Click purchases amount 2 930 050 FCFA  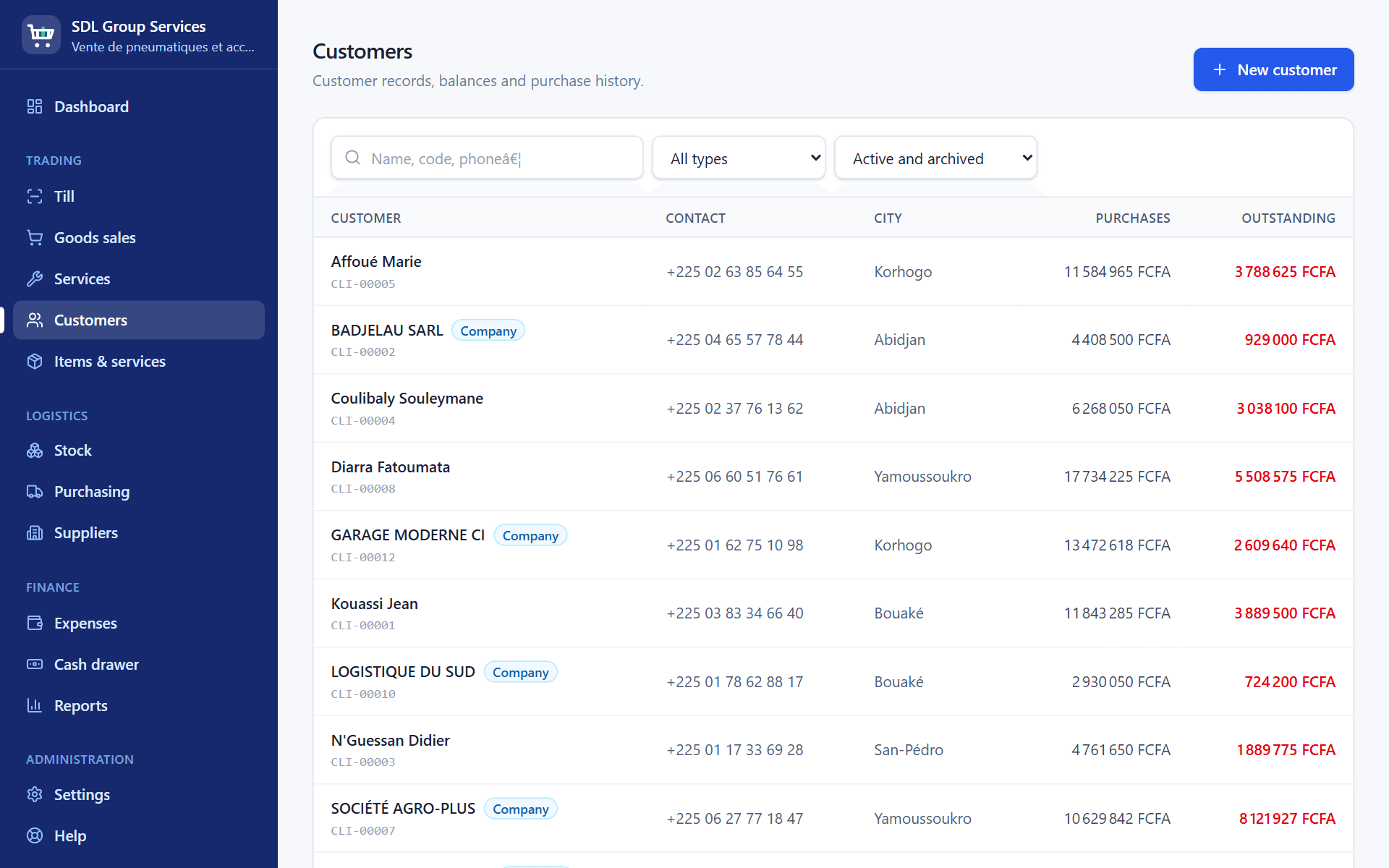point(1121,682)
